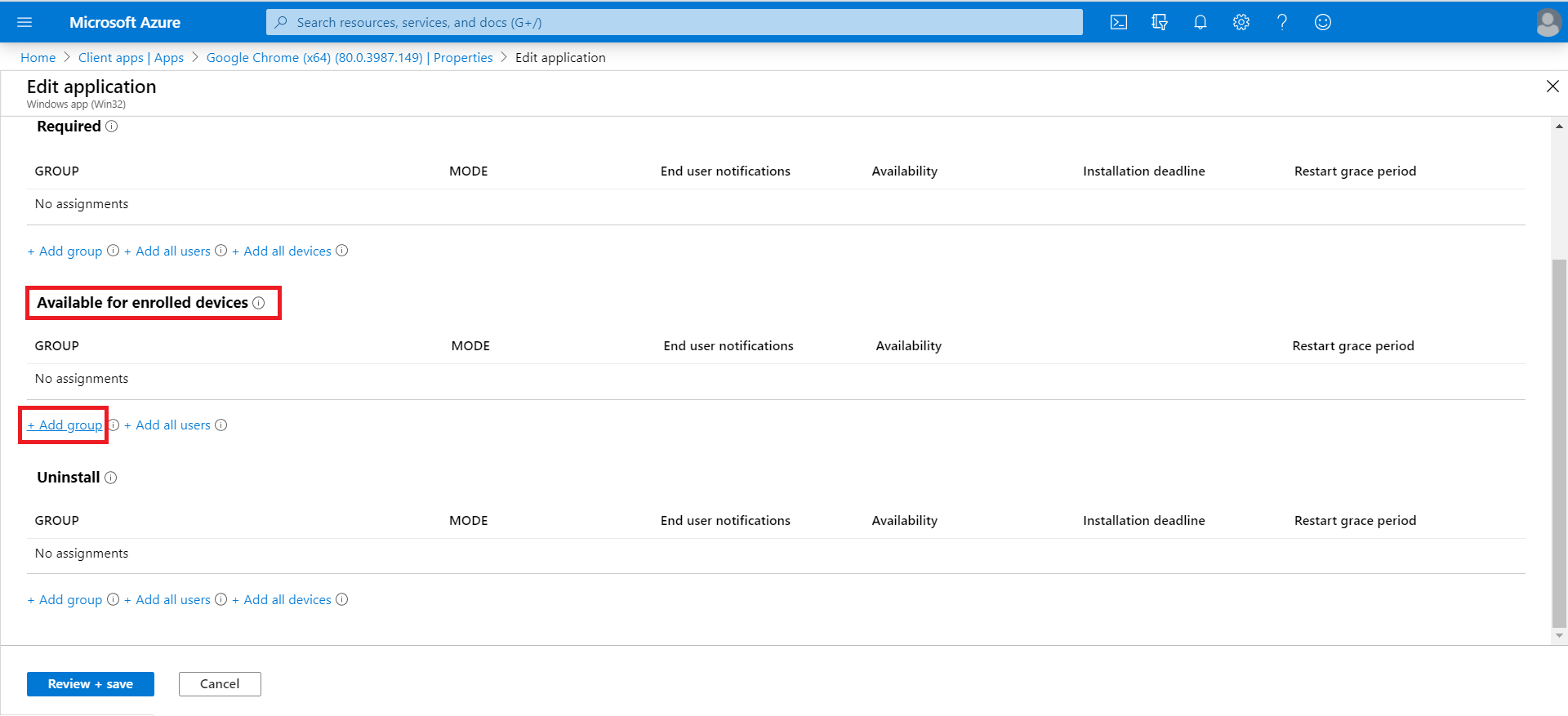Click the Required section heading
Screen dimensions: 1568x716
point(69,127)
